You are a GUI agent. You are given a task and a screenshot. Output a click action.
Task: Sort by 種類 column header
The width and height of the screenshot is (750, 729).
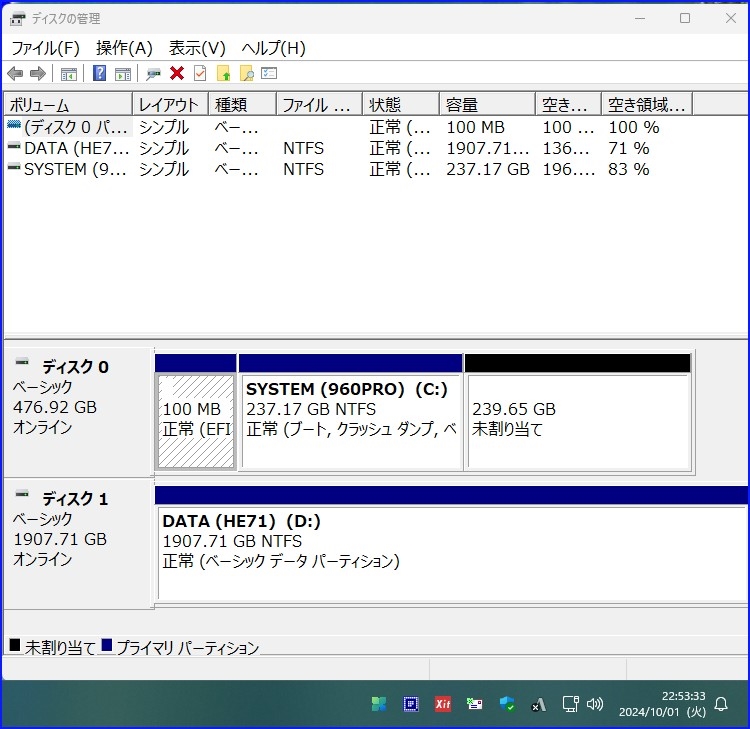coord(243,104)
